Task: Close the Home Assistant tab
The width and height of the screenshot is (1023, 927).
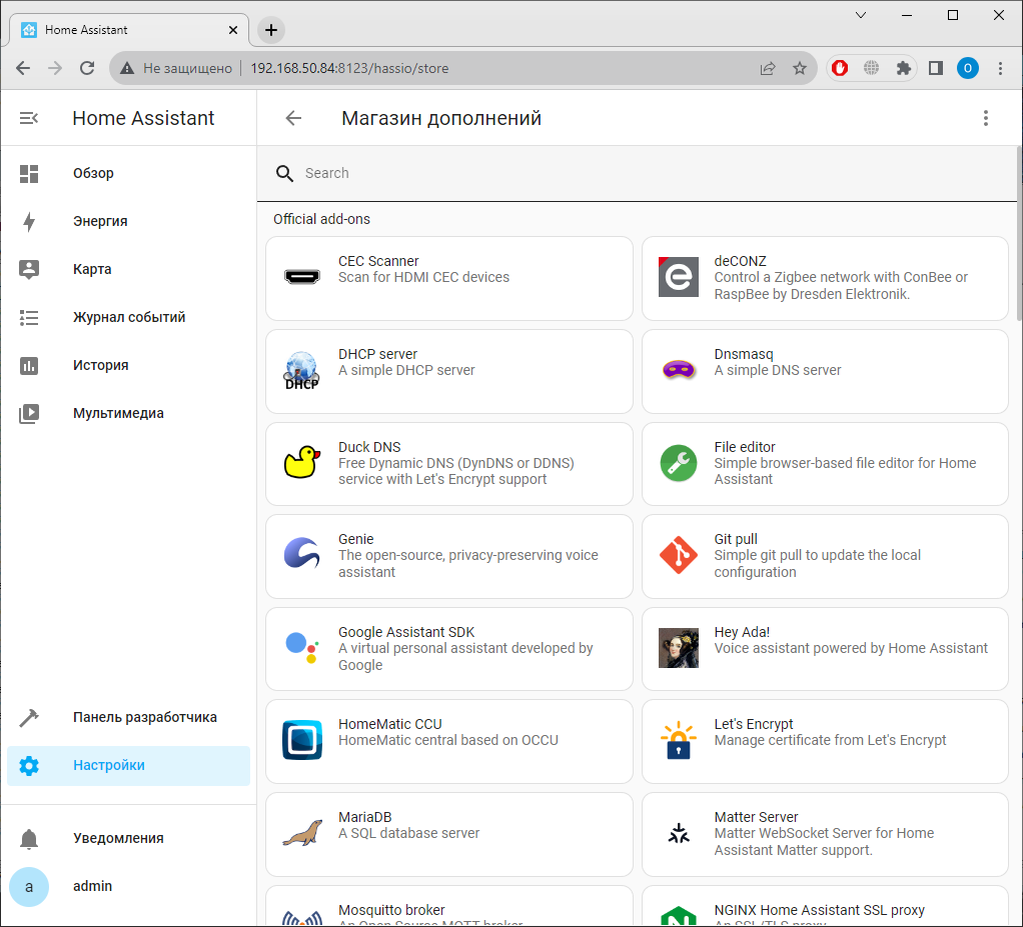Action: coord(233,30)
